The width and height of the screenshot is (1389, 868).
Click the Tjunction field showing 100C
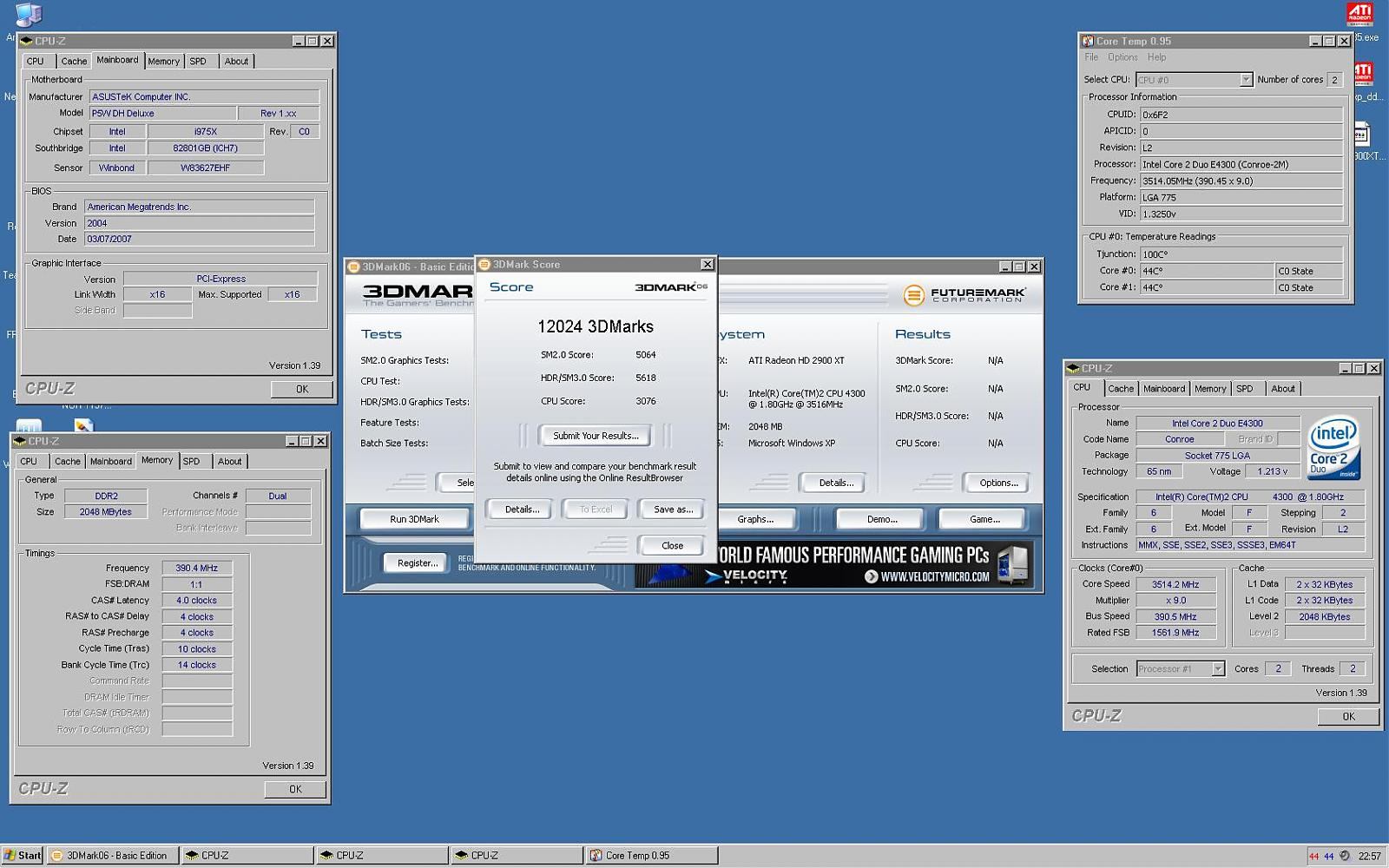point(1241,253)
